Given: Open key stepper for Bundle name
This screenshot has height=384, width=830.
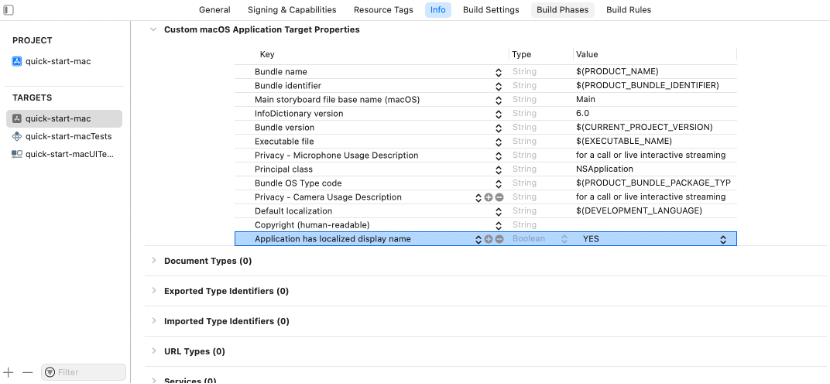Looking at the screenshot, I should click(498, 72).
